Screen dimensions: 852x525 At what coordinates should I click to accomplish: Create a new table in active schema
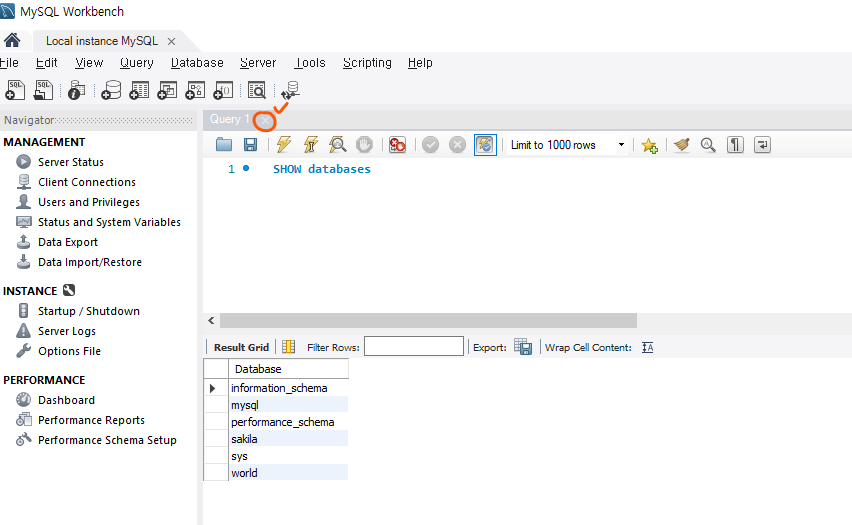[x=139, y=90]
